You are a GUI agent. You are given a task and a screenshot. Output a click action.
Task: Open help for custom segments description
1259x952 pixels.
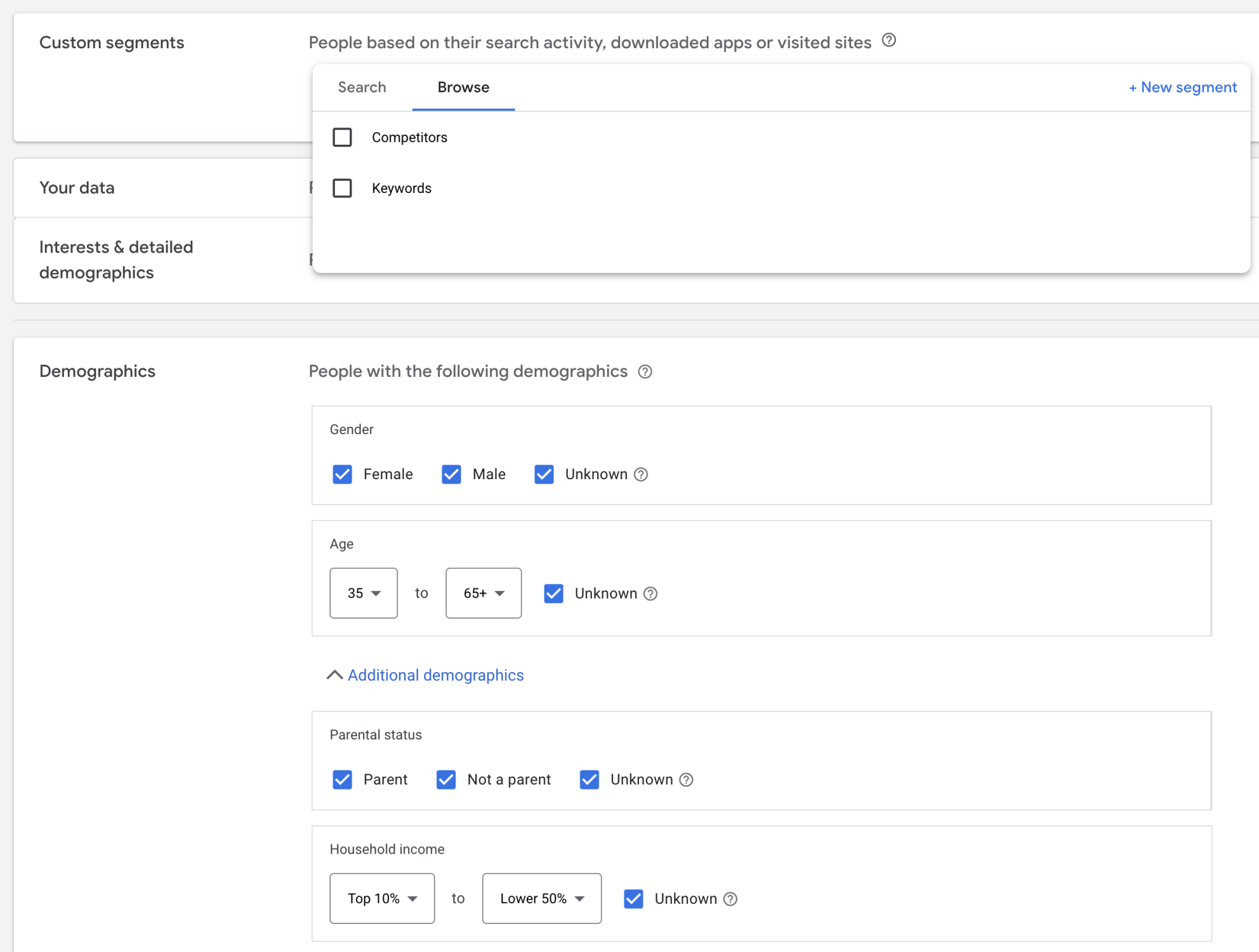[888, 41]
